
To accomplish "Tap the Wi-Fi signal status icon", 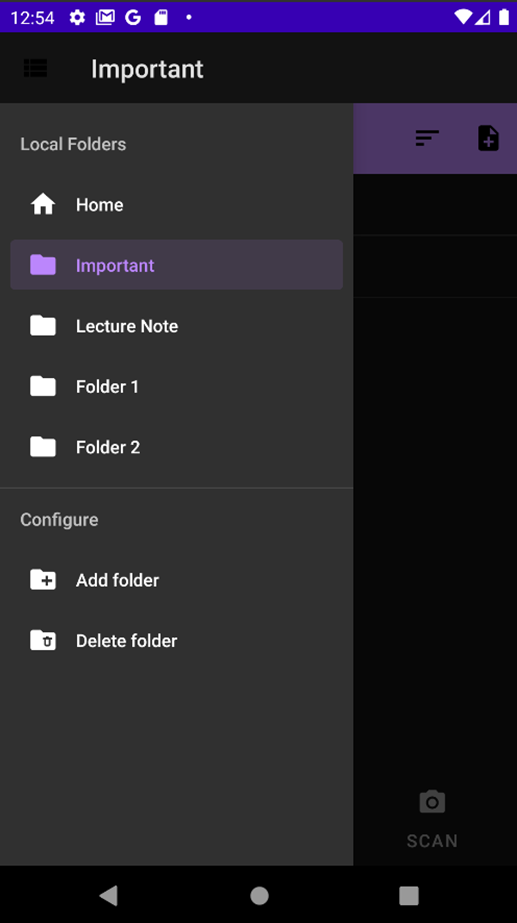I will click(x=463, y=17).
